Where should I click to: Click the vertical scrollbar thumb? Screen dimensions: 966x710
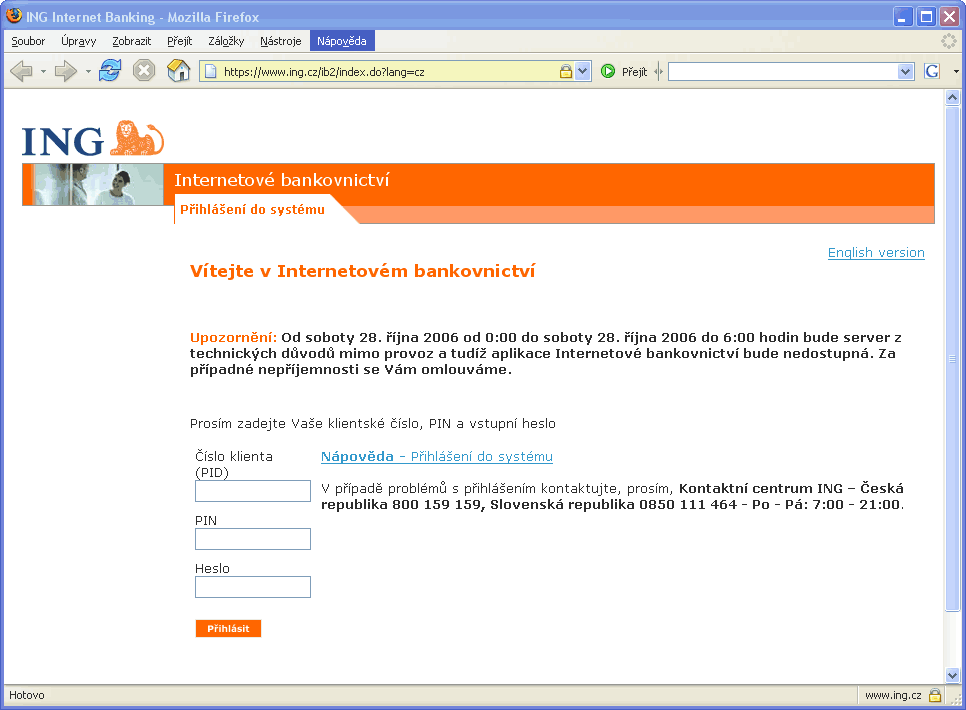[x=952, y=359]
